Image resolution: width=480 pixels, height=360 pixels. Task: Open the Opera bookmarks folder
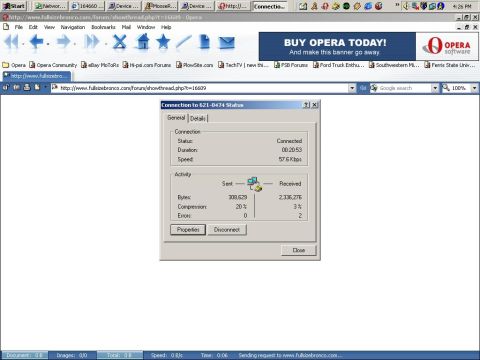pos(14,65)
